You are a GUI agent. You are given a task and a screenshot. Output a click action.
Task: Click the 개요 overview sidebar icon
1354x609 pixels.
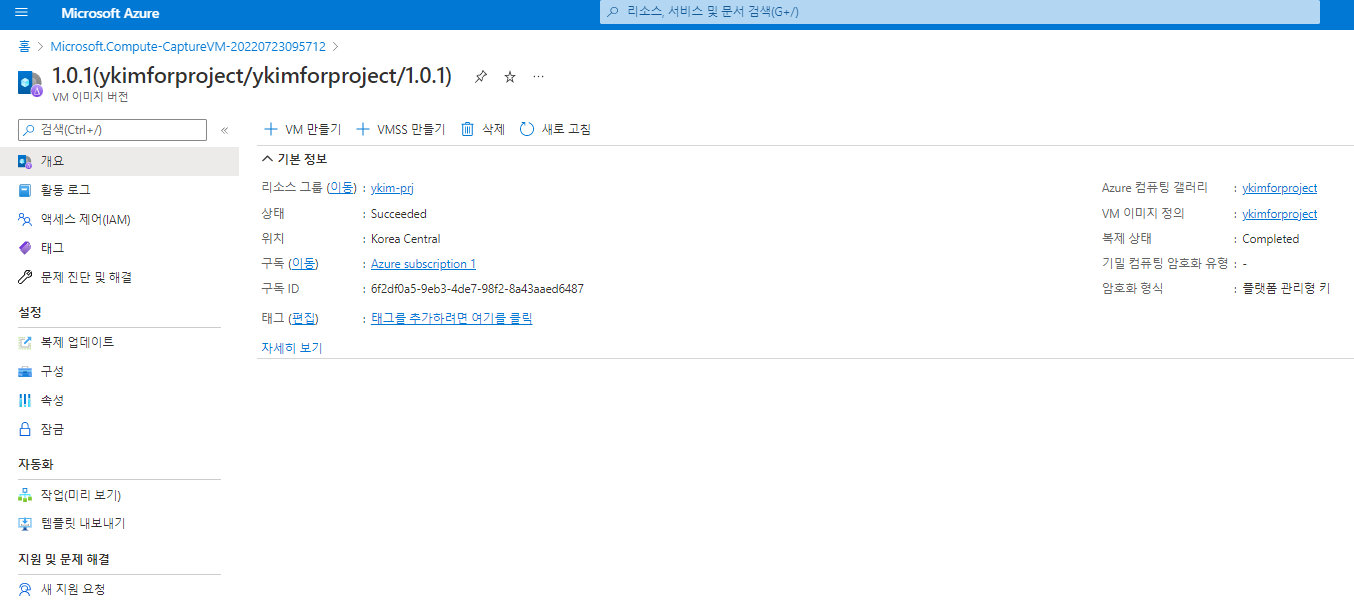[25, 161]
